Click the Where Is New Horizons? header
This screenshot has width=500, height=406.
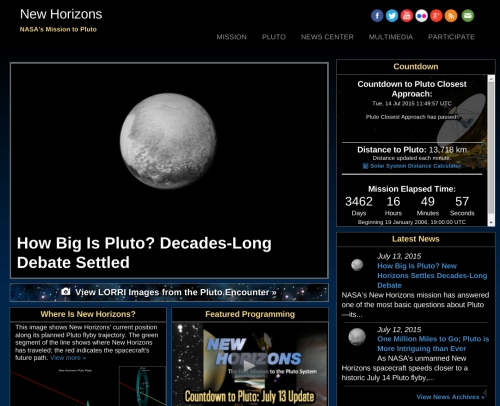(88, 314)
